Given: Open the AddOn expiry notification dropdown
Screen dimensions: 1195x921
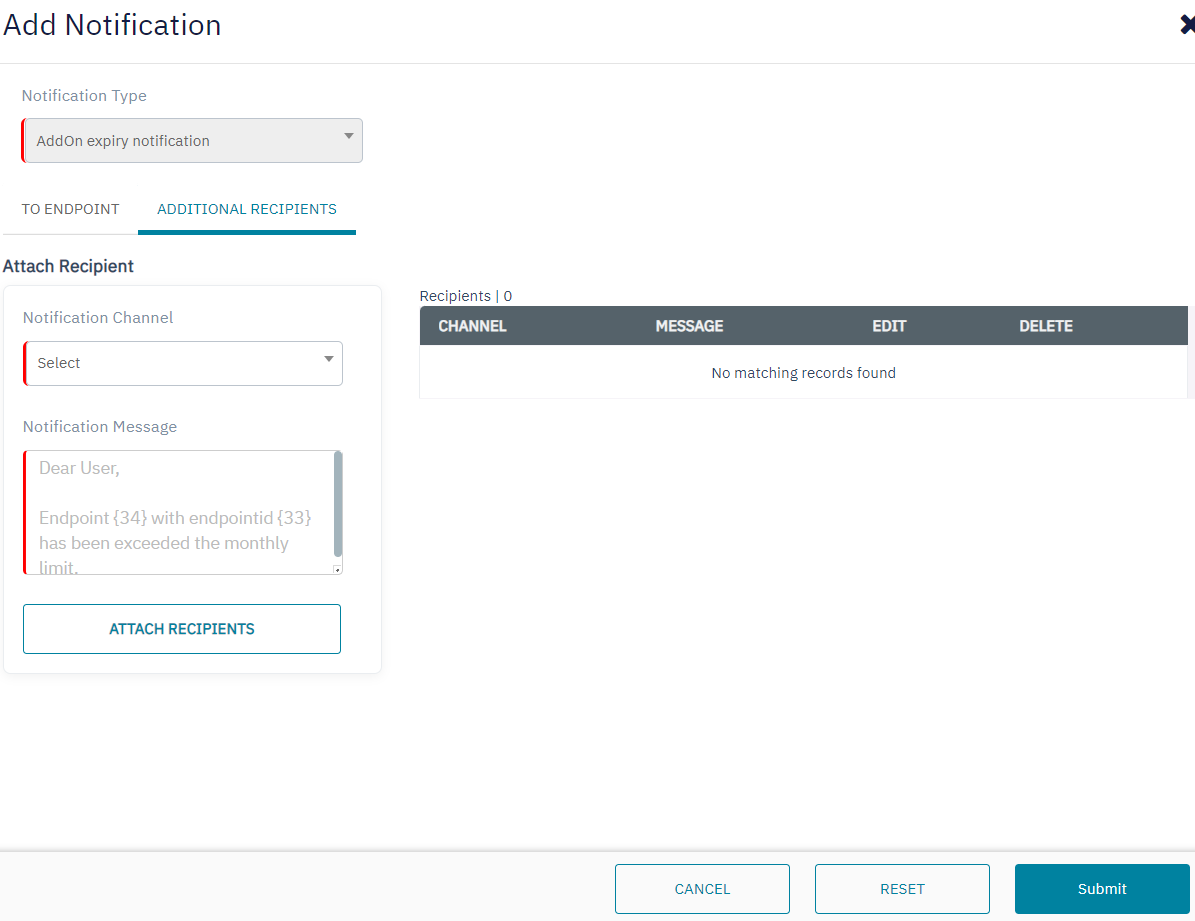Looking at the screenshot, I should [192, 141].
